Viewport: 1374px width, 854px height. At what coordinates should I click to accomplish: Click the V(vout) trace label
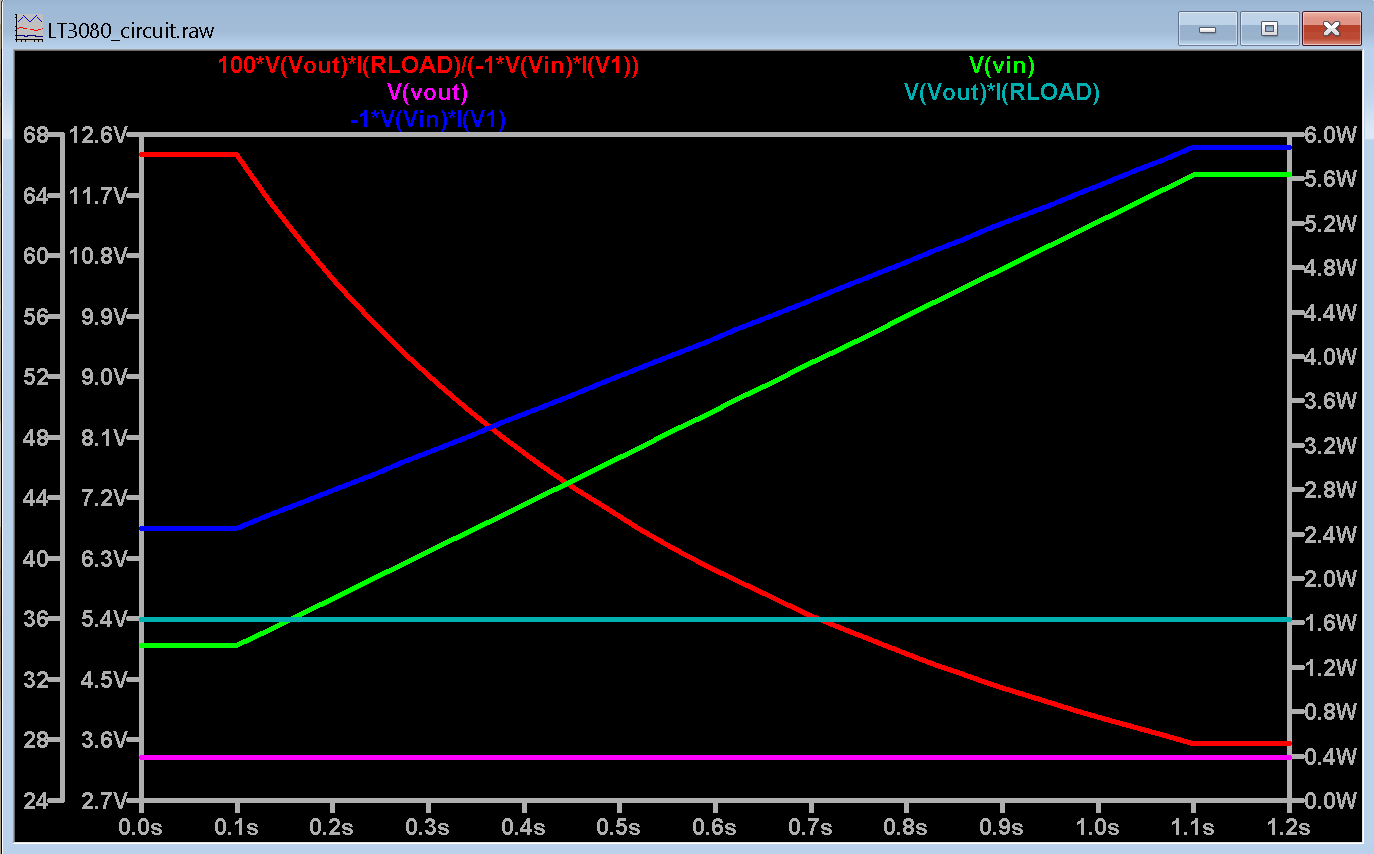click(428, 92)
